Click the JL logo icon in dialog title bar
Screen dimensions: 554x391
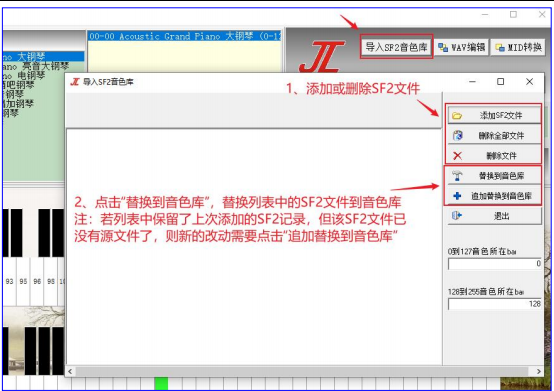pyautogui.click(x=75, y=82)
